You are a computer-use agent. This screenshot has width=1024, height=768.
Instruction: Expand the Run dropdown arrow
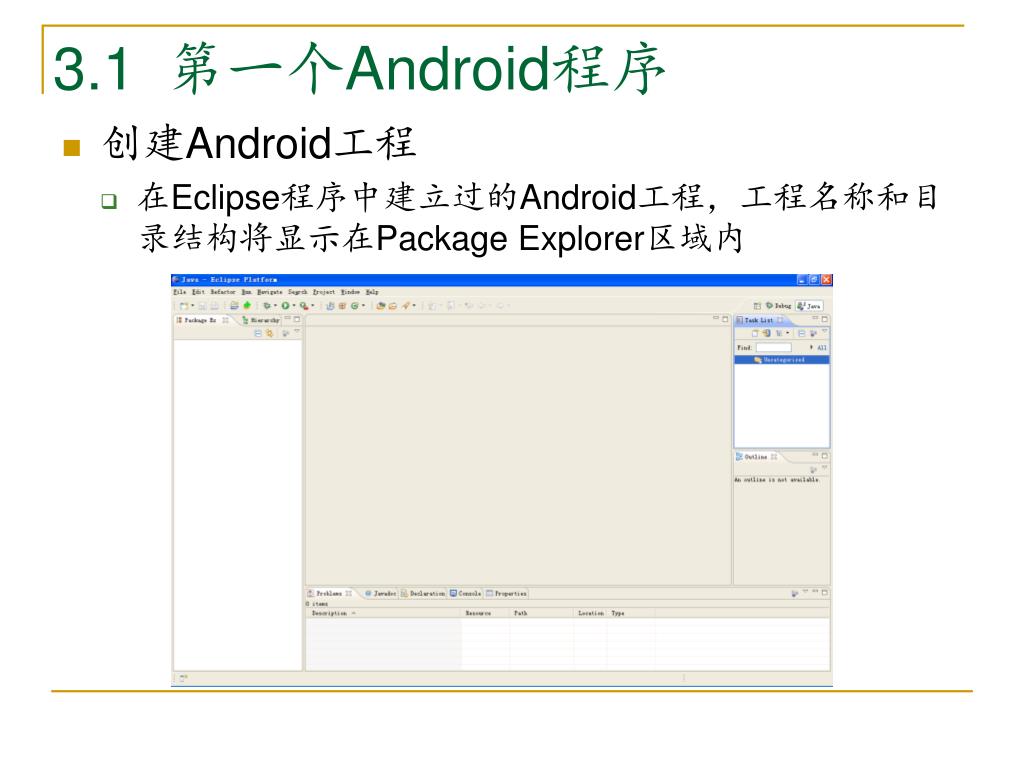tap(294, 306)
